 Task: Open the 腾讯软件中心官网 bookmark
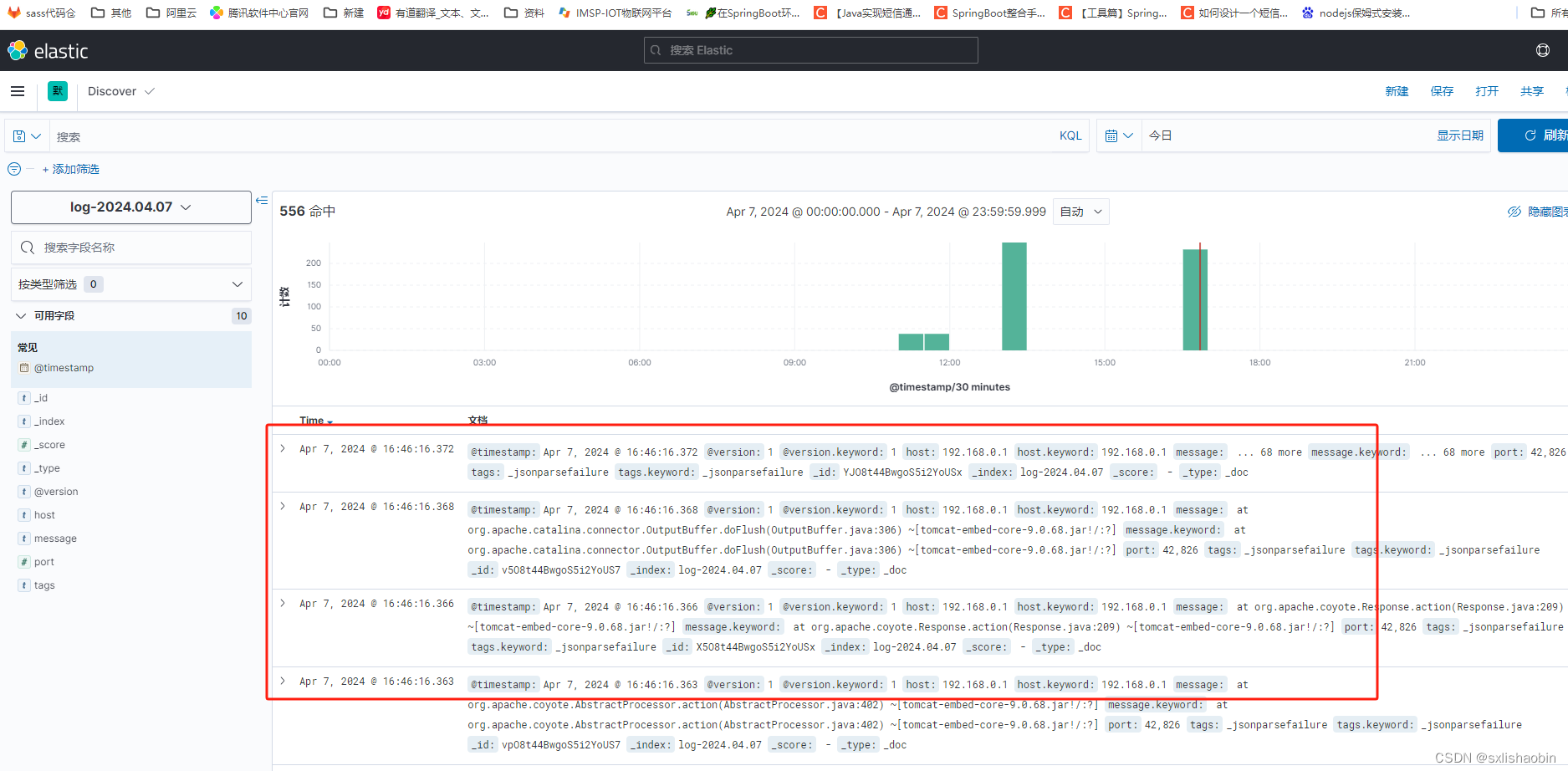[x=259, y=13]
